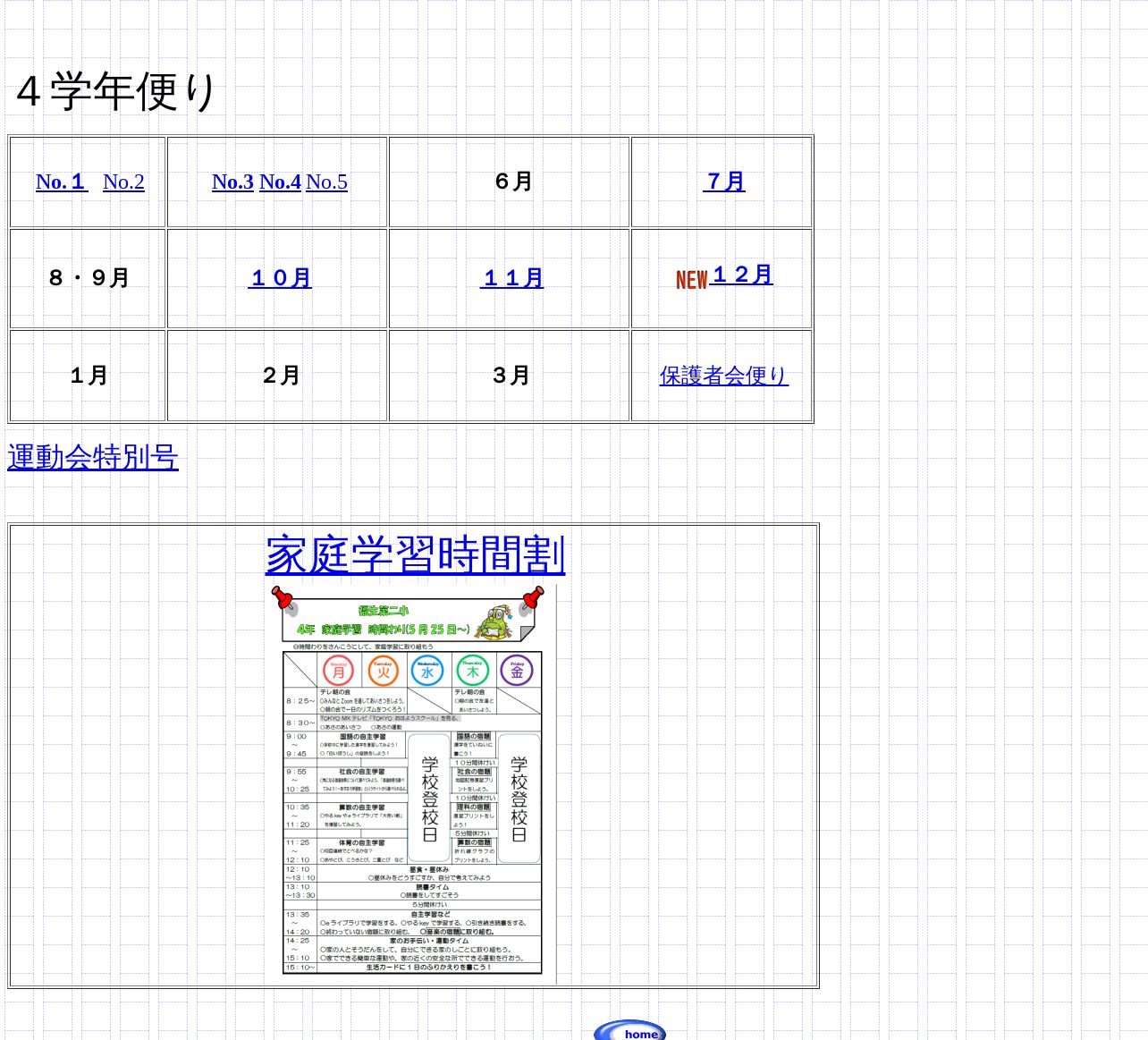Open the 12月 newsletter link

coord(741,275)
